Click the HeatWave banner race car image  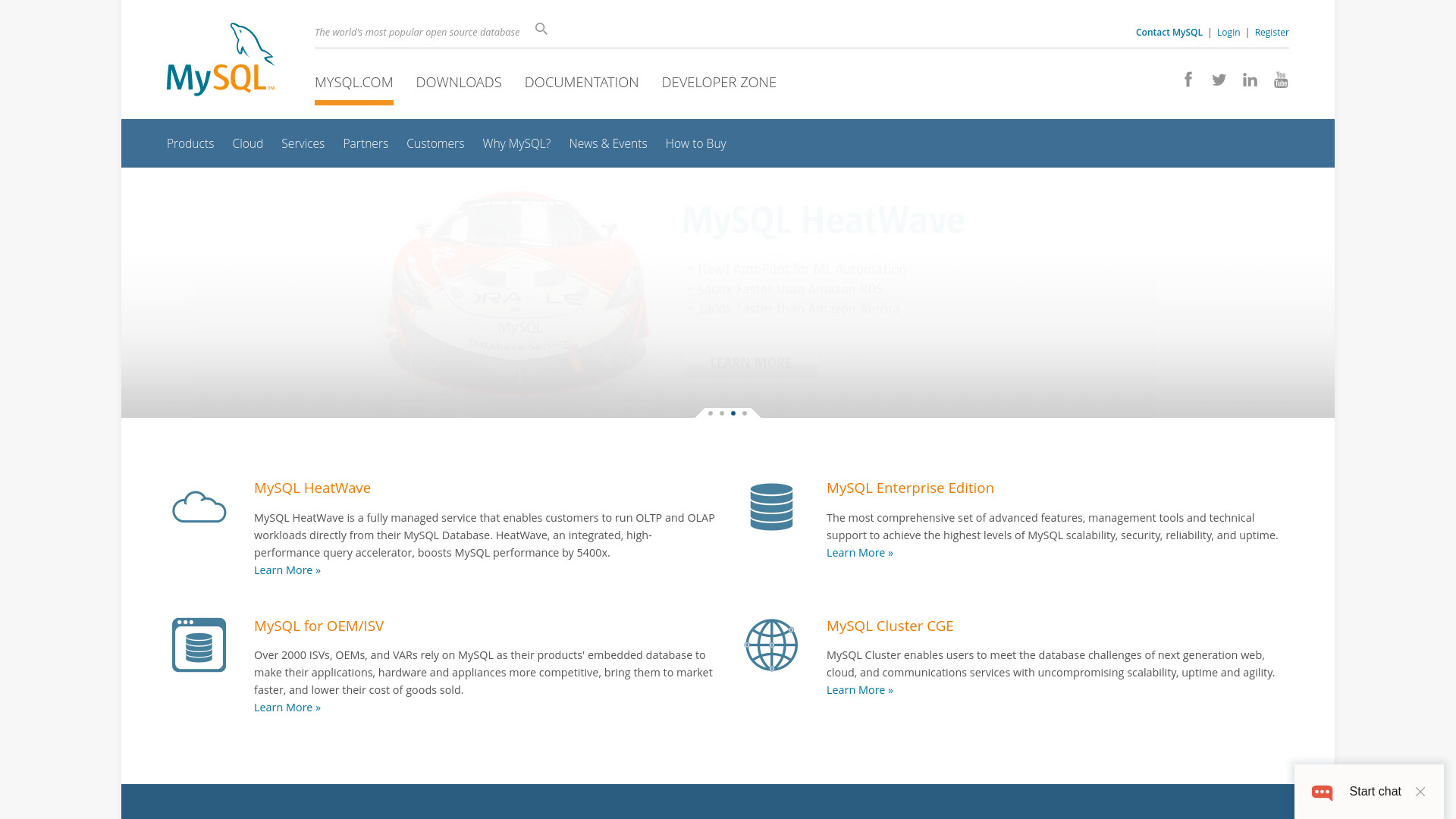tap(518, 292)
